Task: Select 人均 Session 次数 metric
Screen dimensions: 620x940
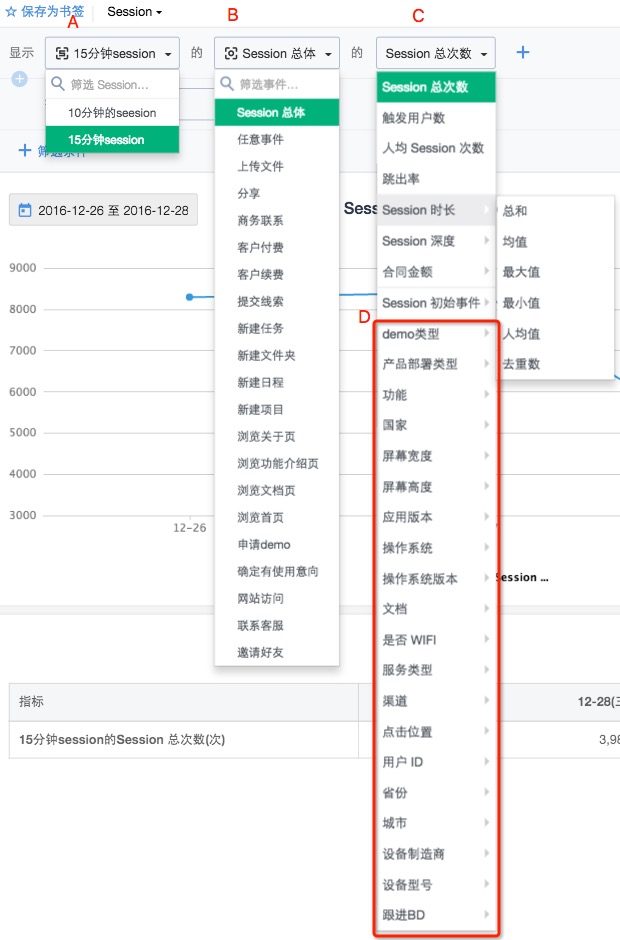Action: click(436, 148)
